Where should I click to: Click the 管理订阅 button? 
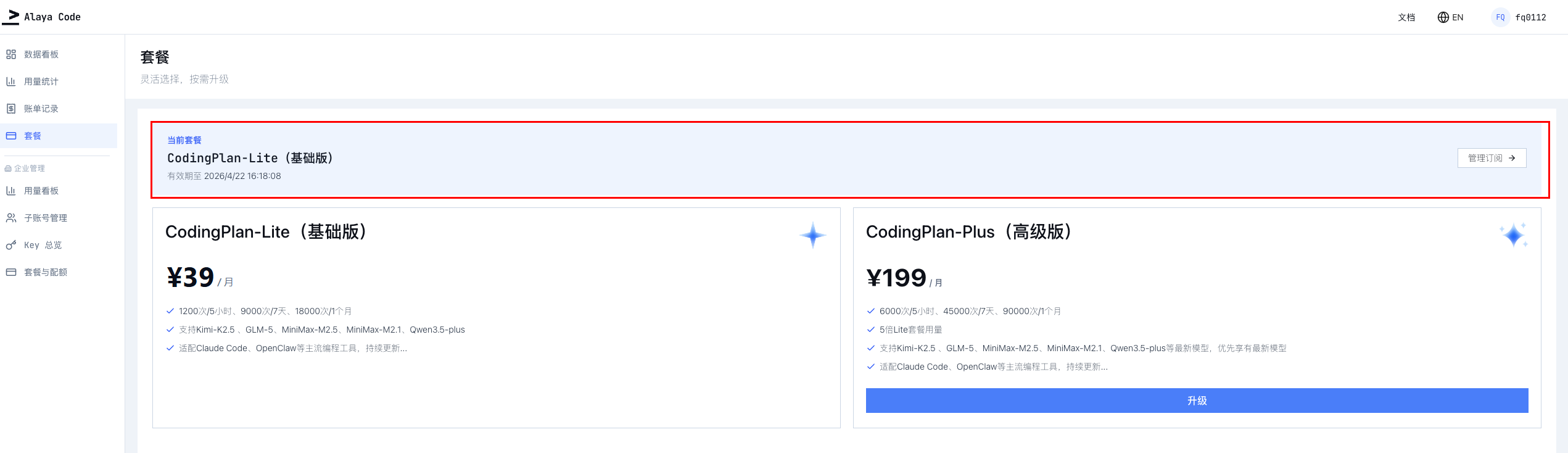pyautogui.click(x=1492, y=158)
